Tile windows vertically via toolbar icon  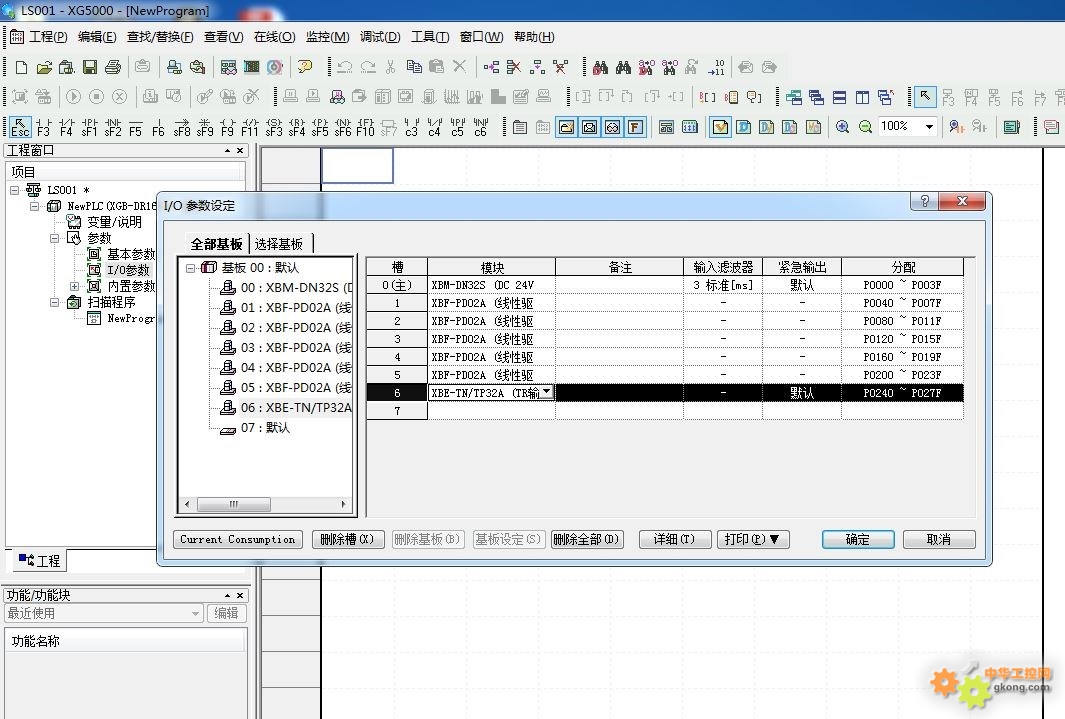pyautogui.click(x=863, y=97)
